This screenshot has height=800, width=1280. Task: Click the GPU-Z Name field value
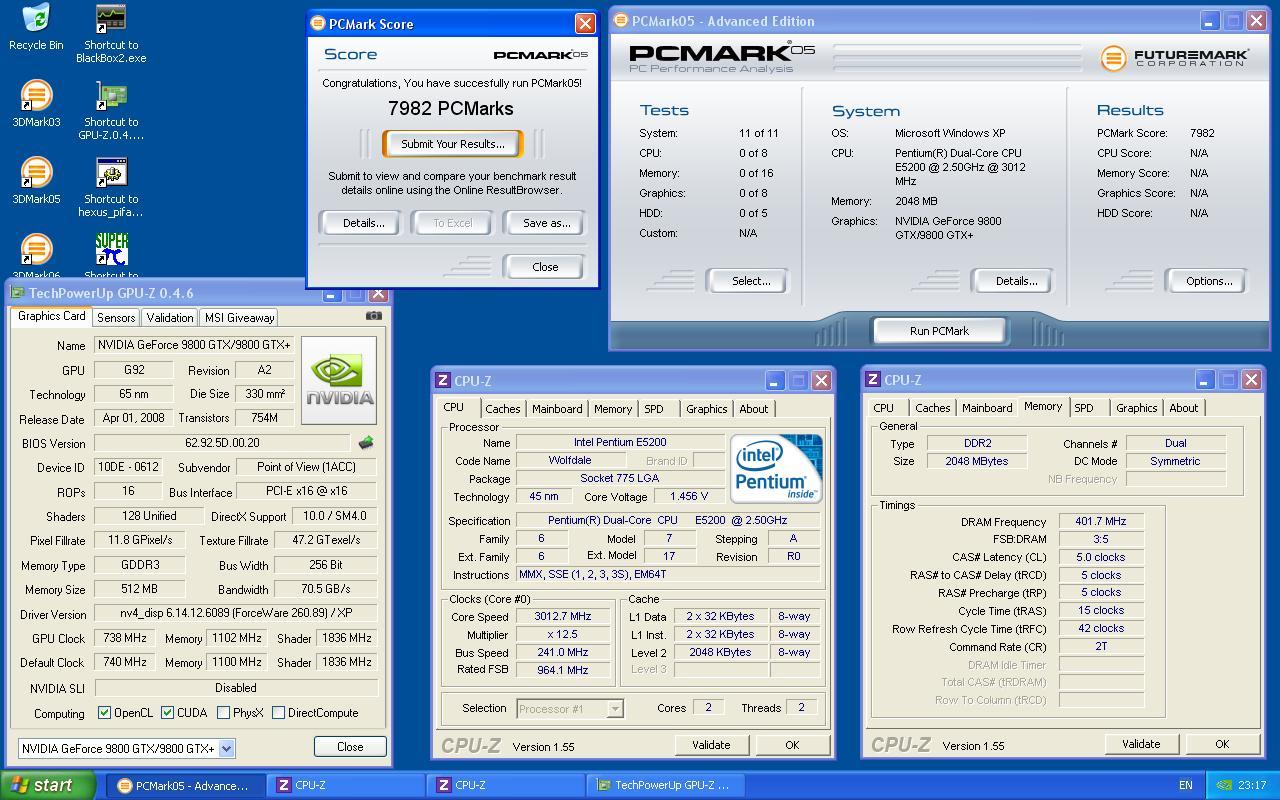point(194,345)
